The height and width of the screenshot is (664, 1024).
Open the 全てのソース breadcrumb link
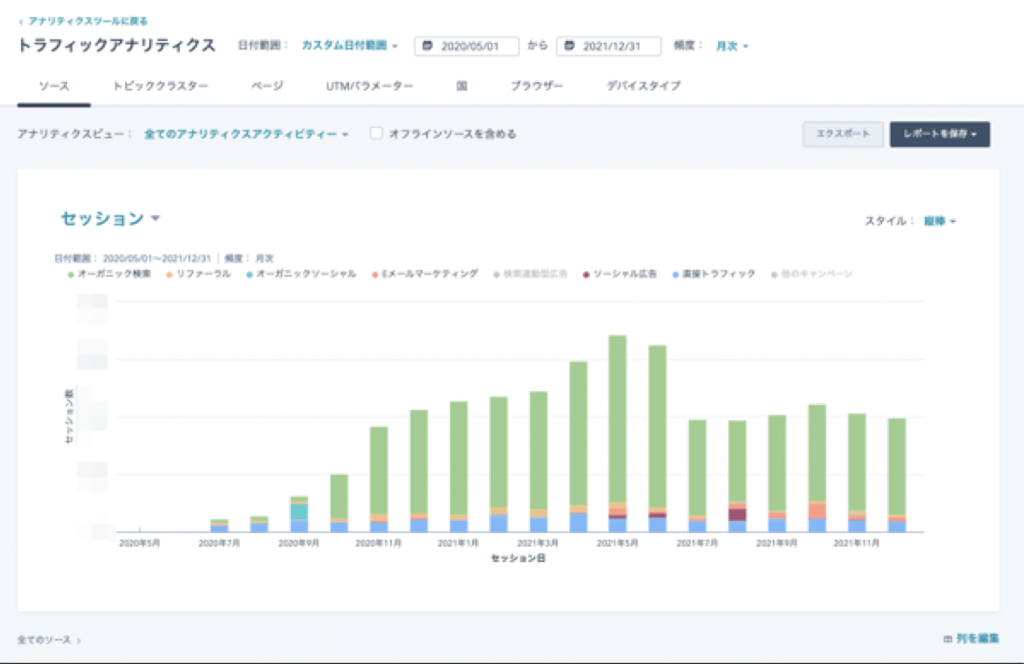click(49, 640)
